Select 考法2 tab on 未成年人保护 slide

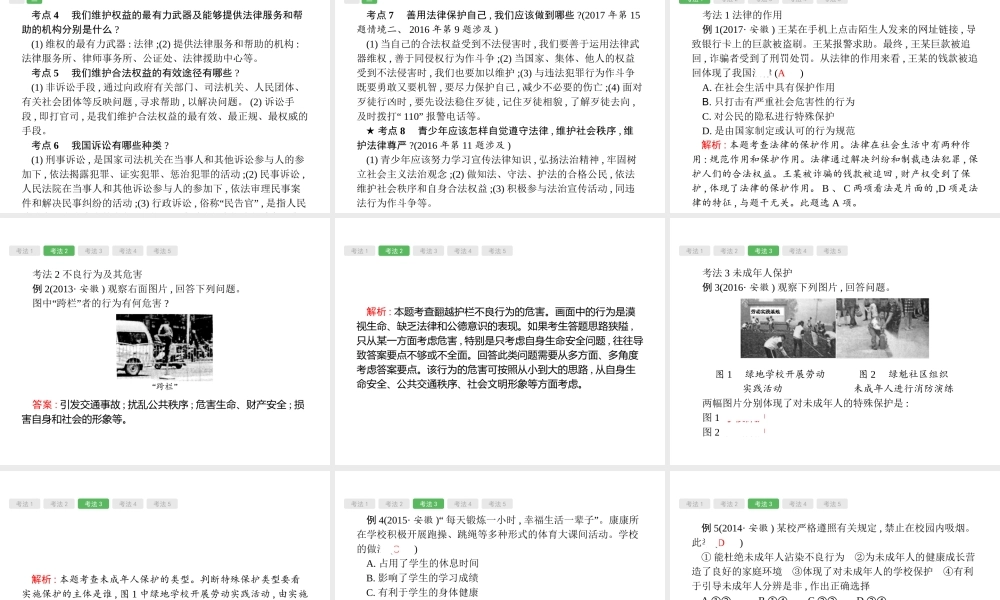728,251
